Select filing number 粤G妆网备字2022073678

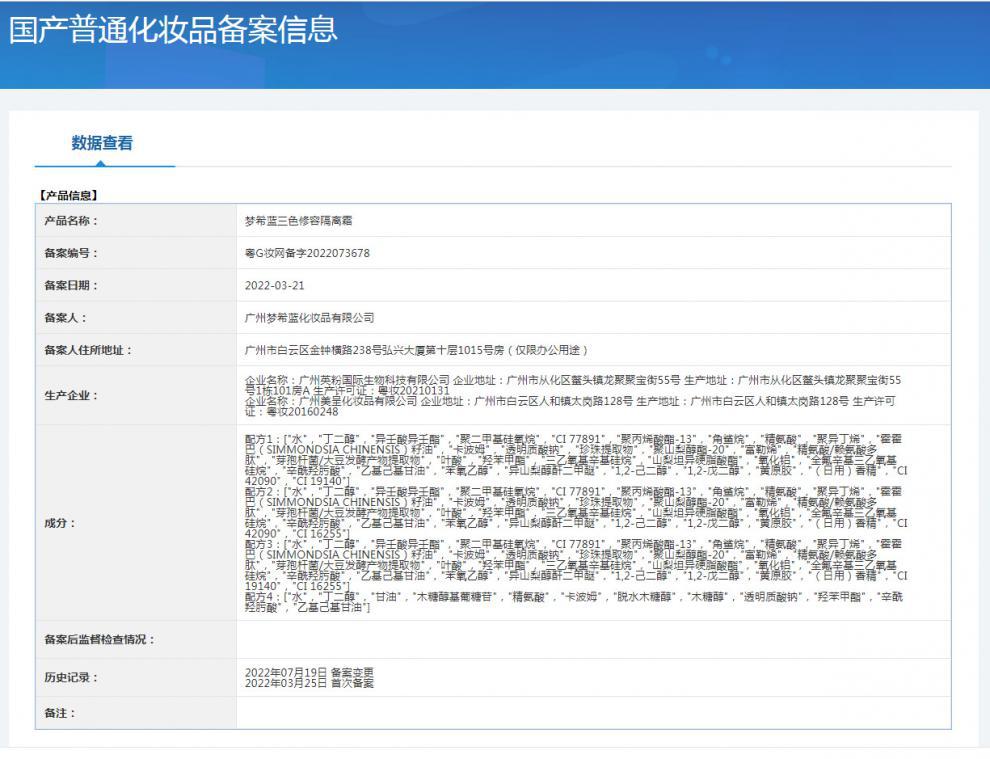307,253
